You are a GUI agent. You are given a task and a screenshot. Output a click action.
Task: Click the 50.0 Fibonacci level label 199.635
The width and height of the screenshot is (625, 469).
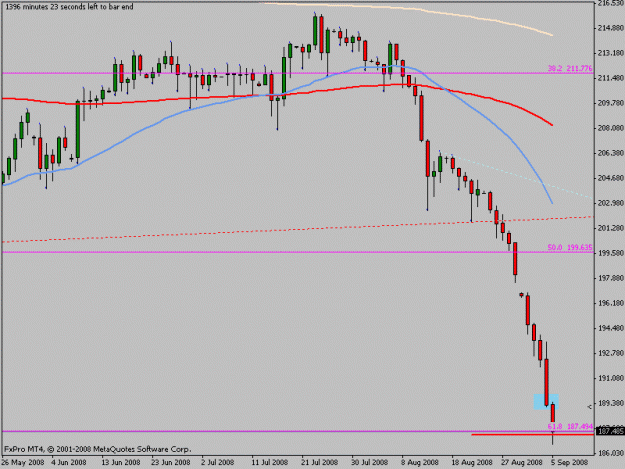tap(570, 247)
